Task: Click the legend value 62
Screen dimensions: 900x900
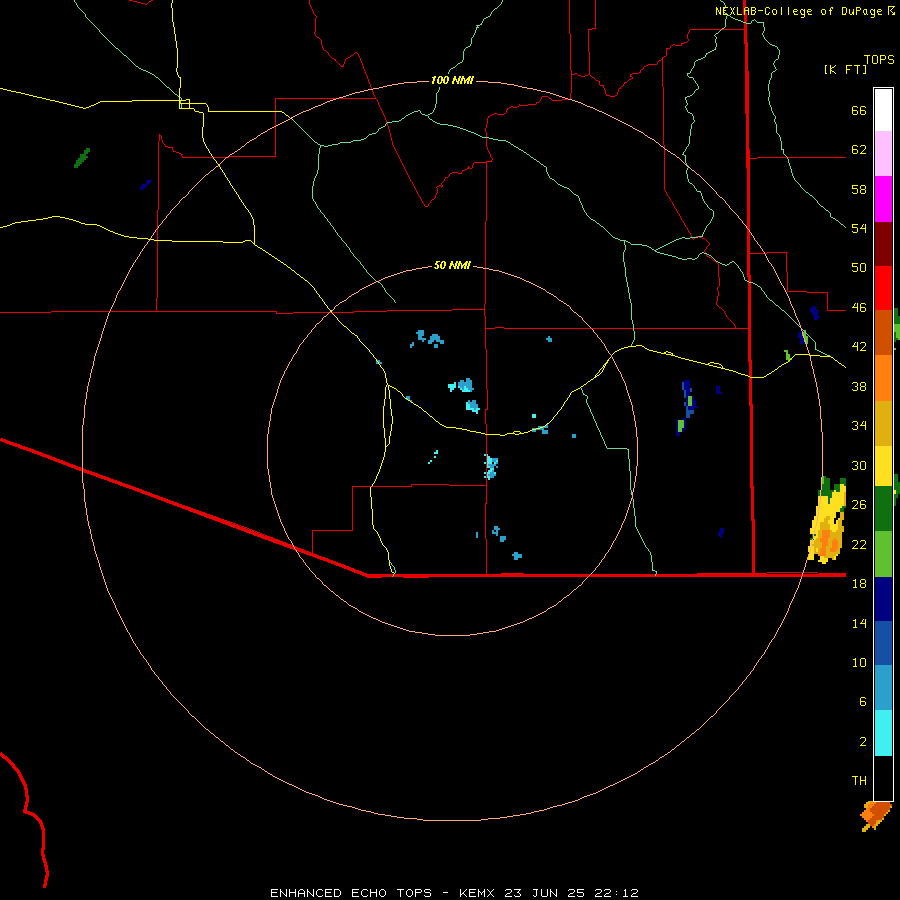Action: coord(859,150)
